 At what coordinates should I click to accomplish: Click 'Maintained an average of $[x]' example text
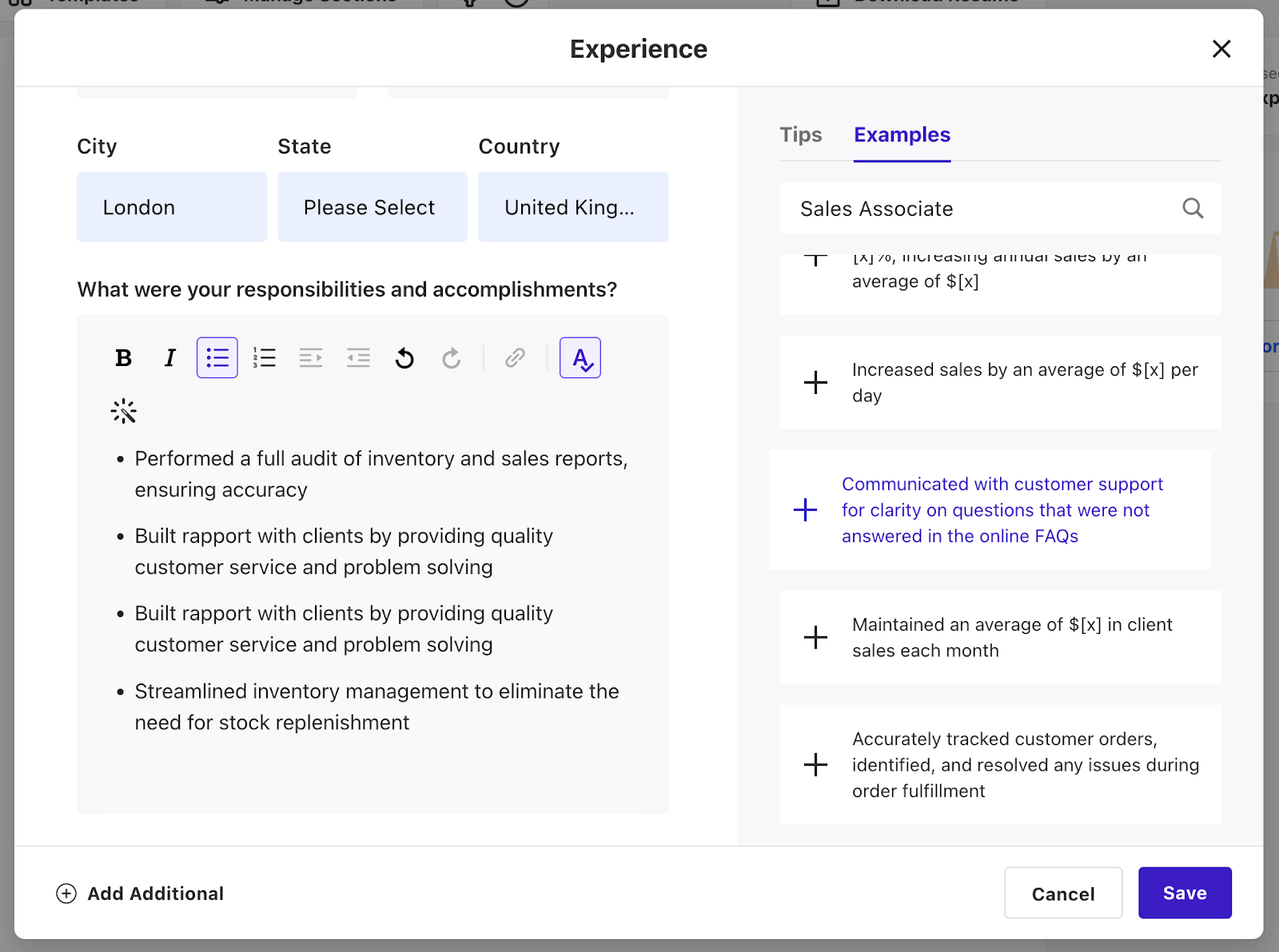pos(1012,637)
